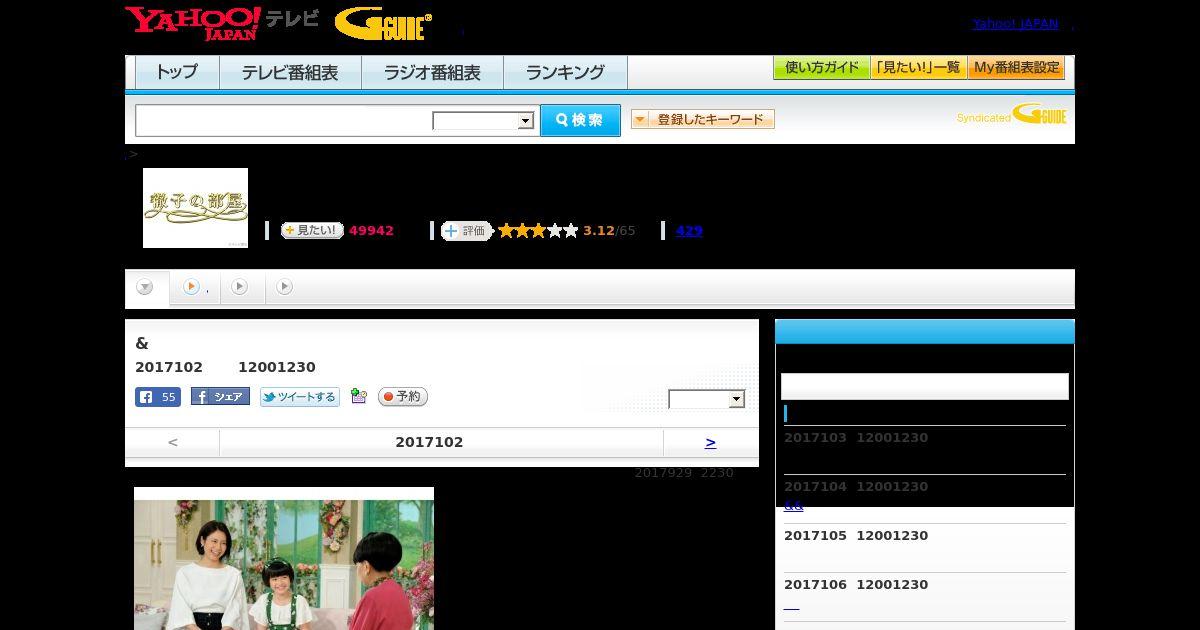Click the add-to-calendar icon

coord(359,397)
